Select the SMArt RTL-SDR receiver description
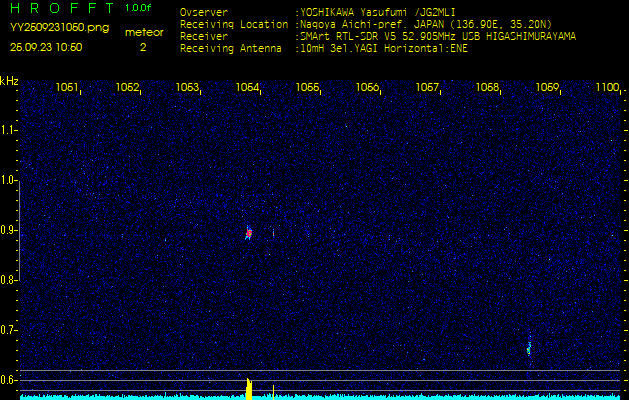 point(436,35)
